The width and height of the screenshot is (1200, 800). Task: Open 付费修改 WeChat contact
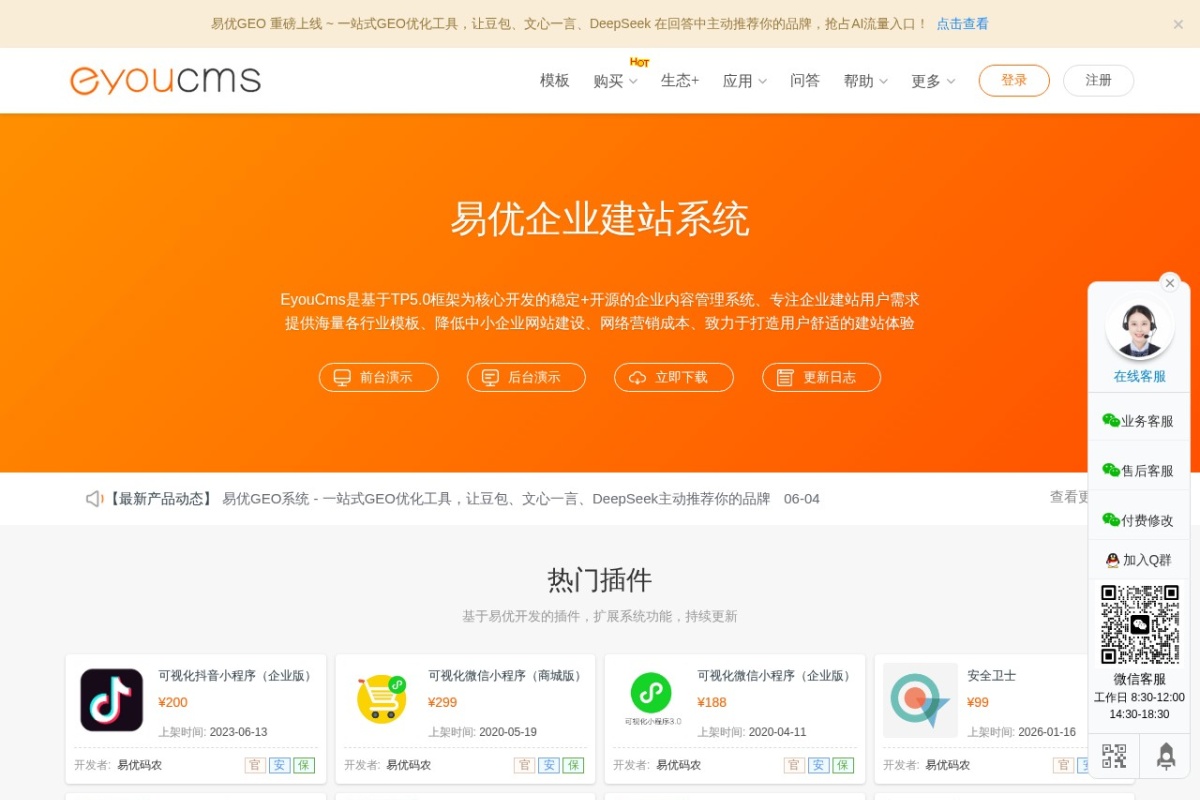tap(1138, 520)
